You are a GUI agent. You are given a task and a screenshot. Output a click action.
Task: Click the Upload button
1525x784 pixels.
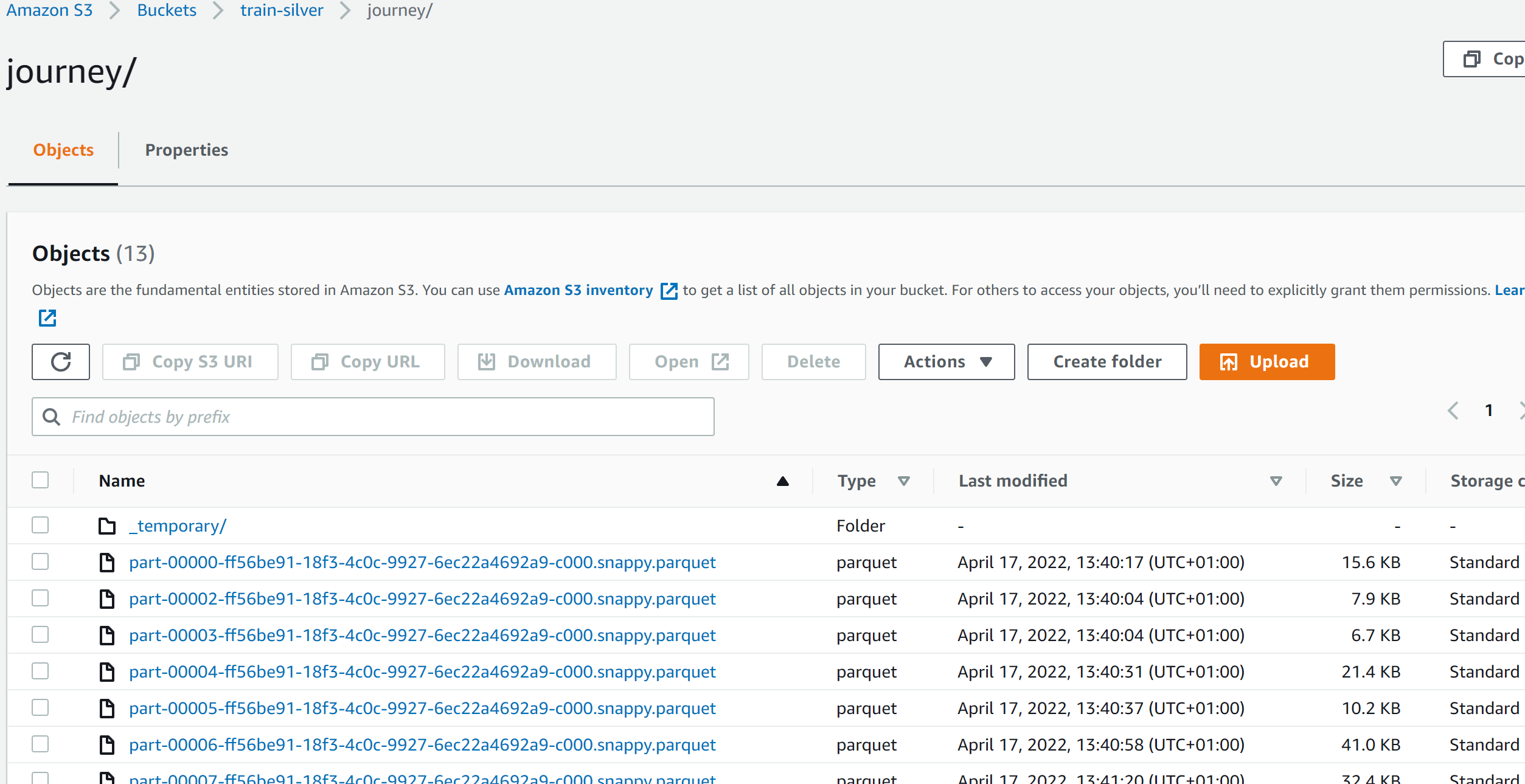(x=1266, y=362)
